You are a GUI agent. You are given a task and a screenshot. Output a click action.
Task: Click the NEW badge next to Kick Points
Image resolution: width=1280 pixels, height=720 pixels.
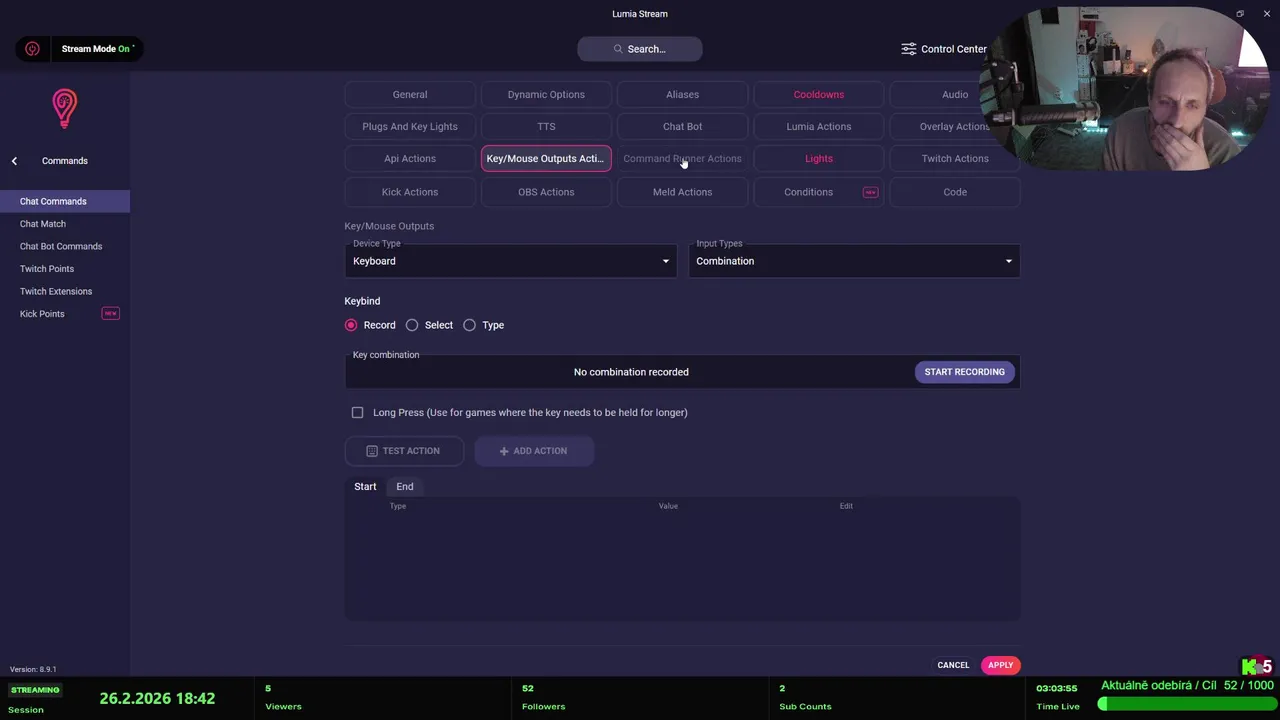pyautogui.click(x=110, y=314)
